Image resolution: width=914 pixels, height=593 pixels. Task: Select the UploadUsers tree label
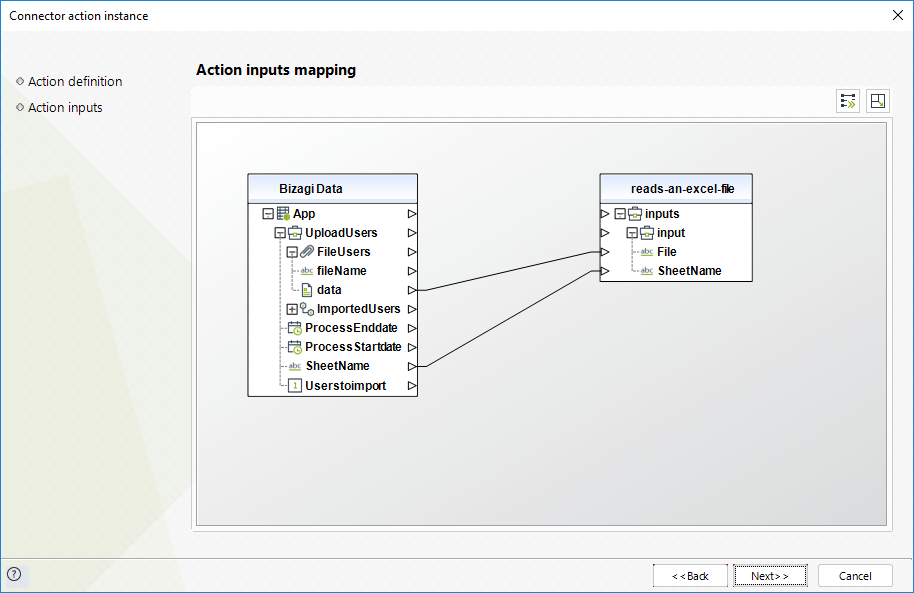[x=342, y=233]
